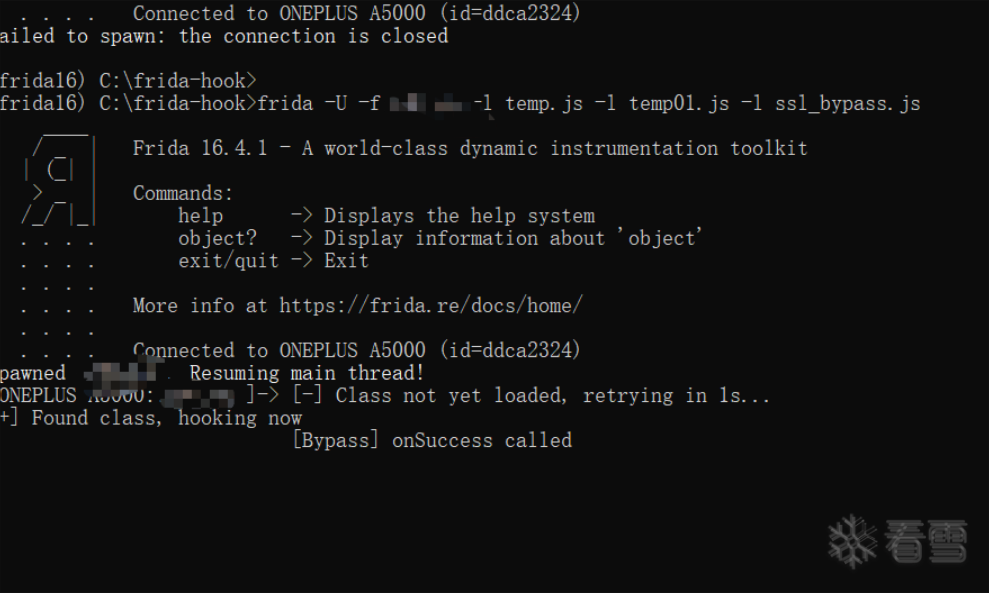Click the 看雪 watermark text
The width and height of the screenshot is (989, 593).
(925, 542)
